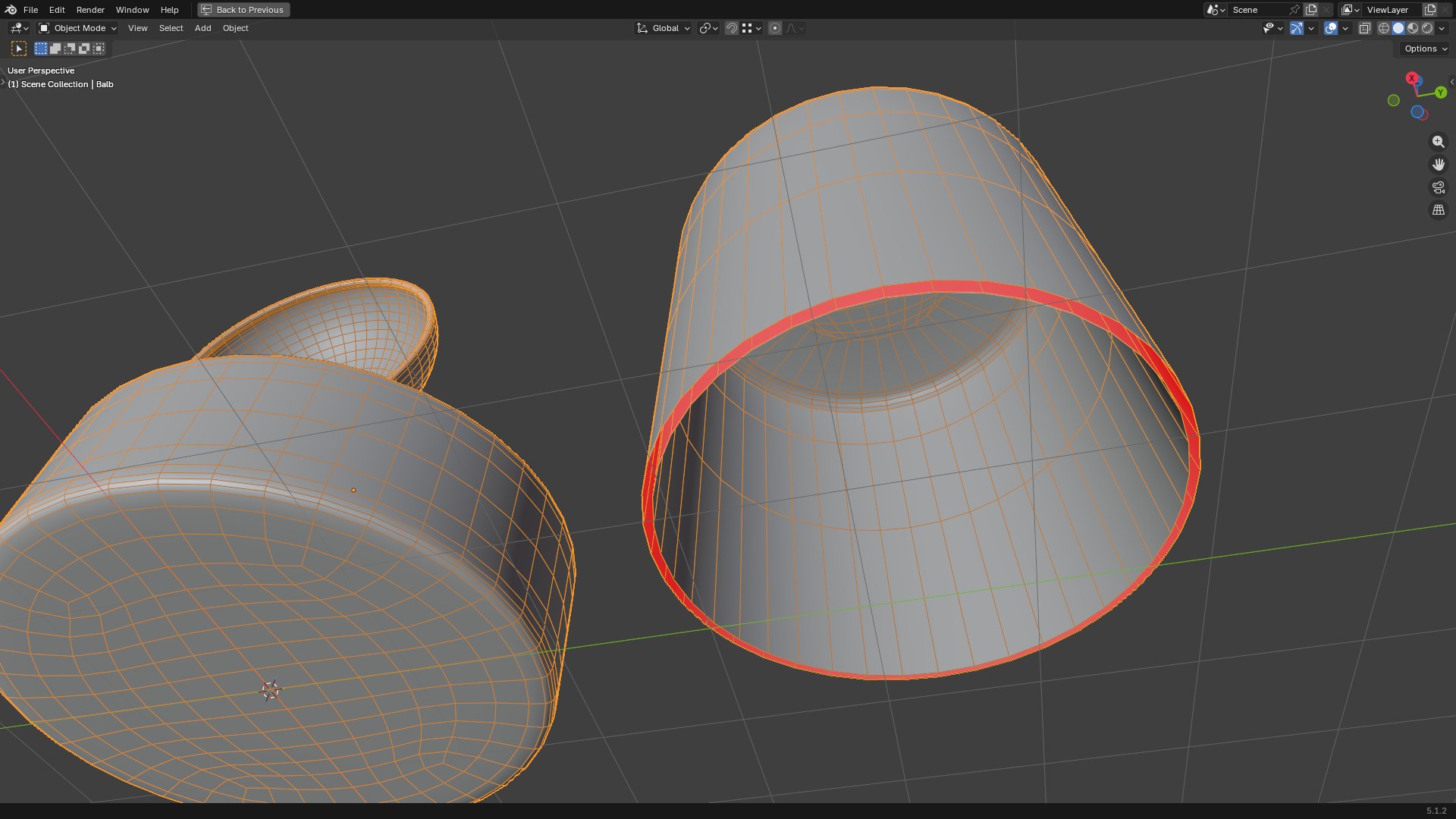Expand the toolbar arrow at left edge
This screenshot has width=1456, height=819.
3,81
